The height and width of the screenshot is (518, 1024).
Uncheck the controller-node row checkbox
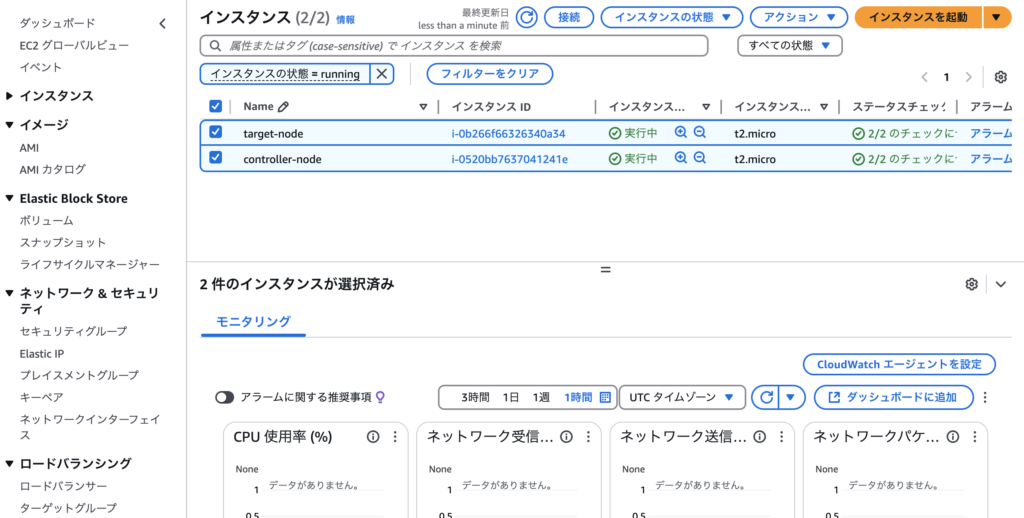point(216,157)
